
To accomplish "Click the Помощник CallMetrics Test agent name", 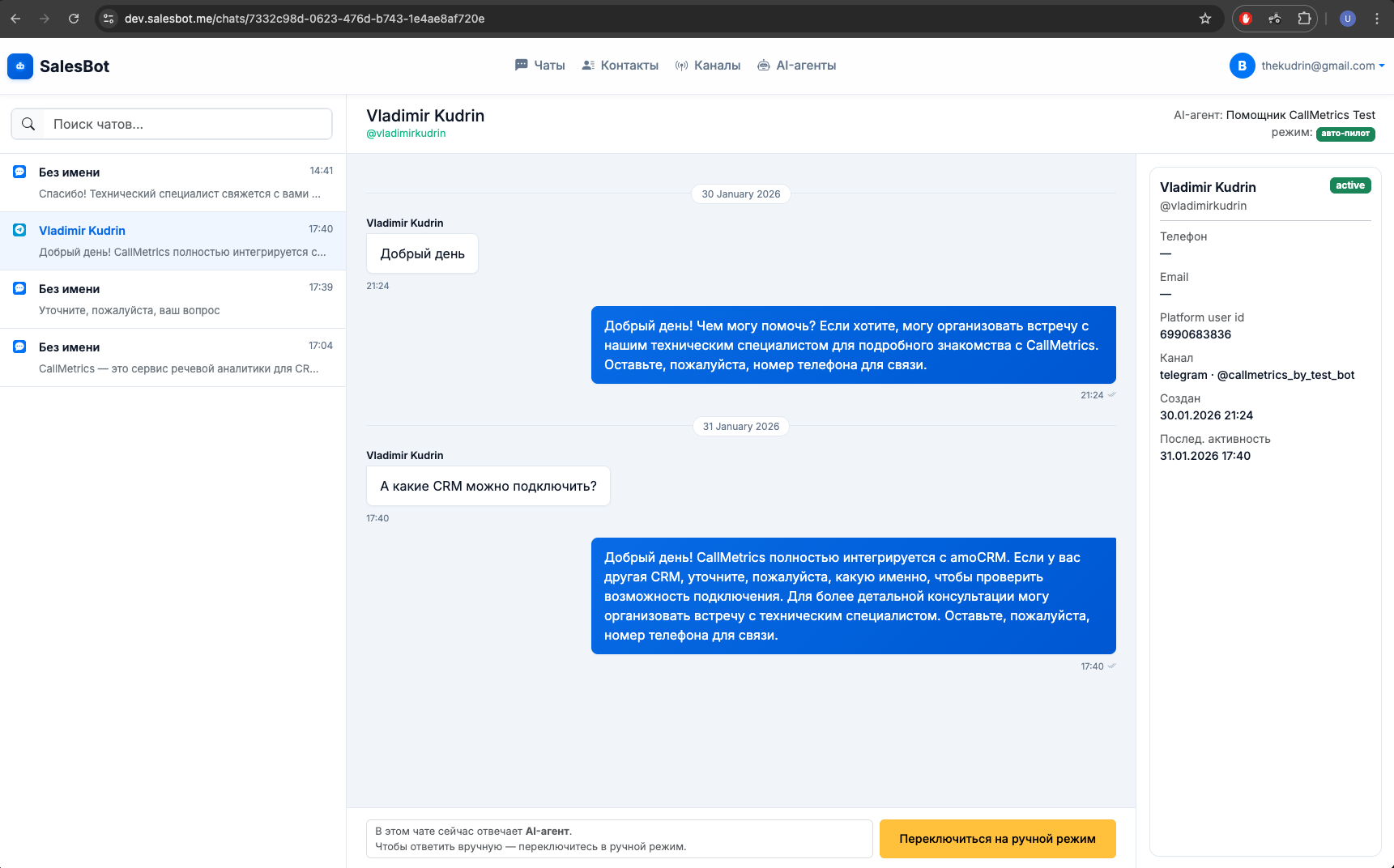I will pos(1300,115).
